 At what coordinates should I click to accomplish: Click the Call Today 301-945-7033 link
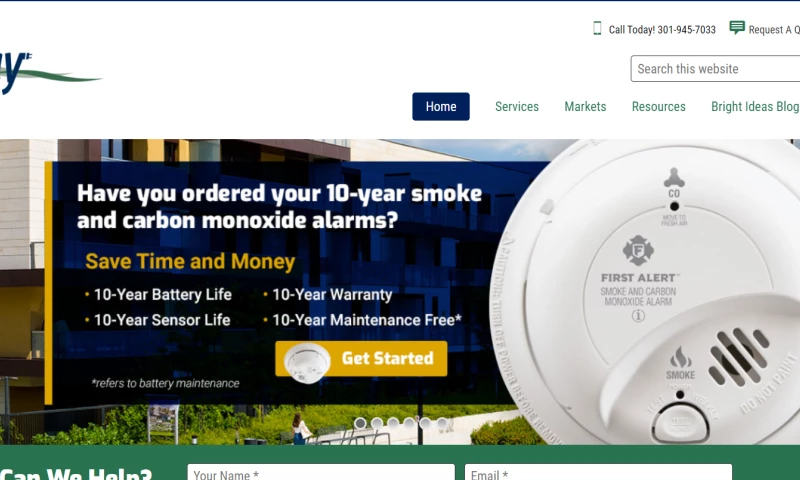click(x=662, y=30)
